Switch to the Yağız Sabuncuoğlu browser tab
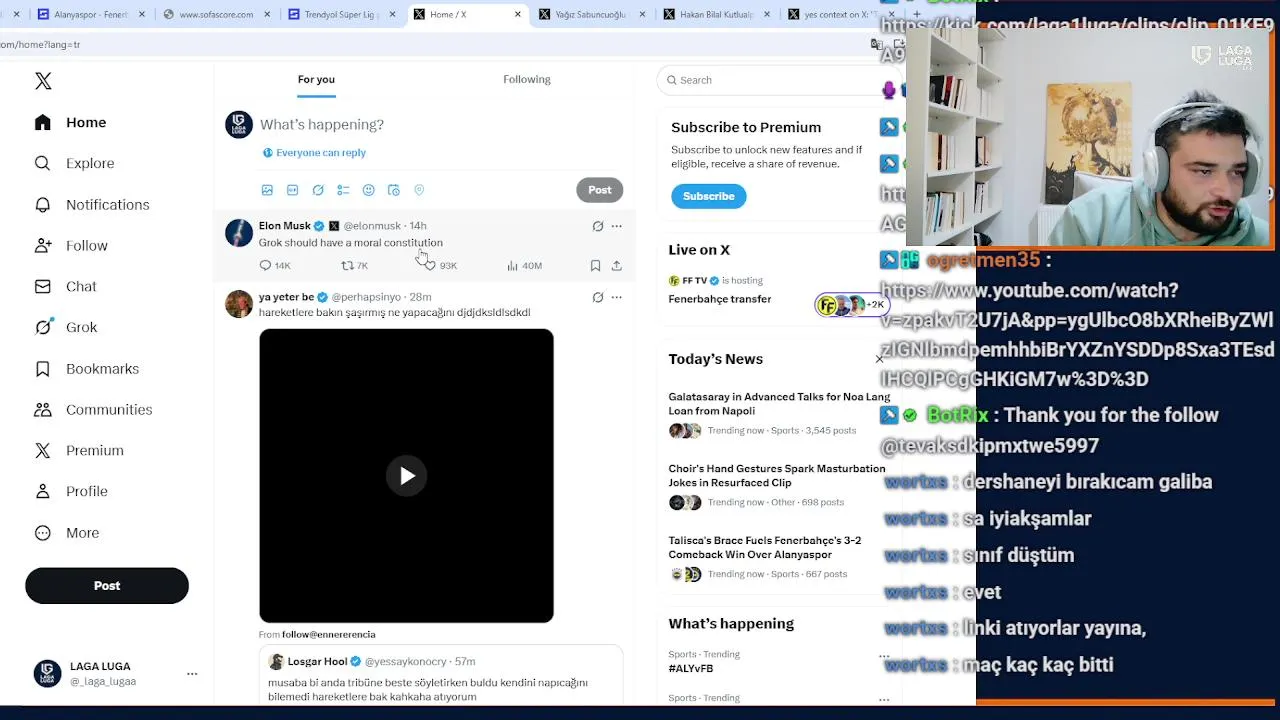This screenshot has height=720, width=1280. (590, 14)
